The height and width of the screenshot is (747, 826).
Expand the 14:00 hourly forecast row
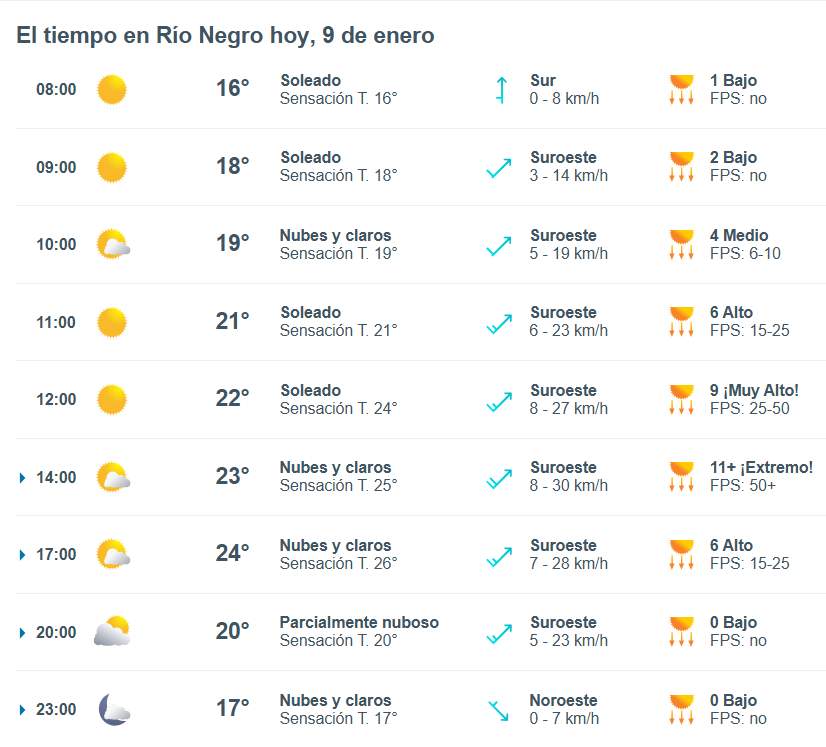22,478
